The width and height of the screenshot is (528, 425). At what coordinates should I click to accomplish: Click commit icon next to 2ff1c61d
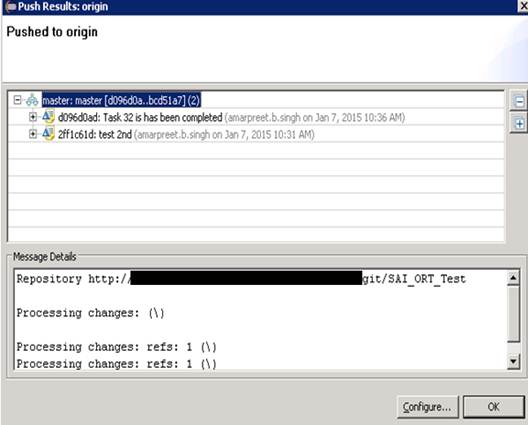[48, 134]
